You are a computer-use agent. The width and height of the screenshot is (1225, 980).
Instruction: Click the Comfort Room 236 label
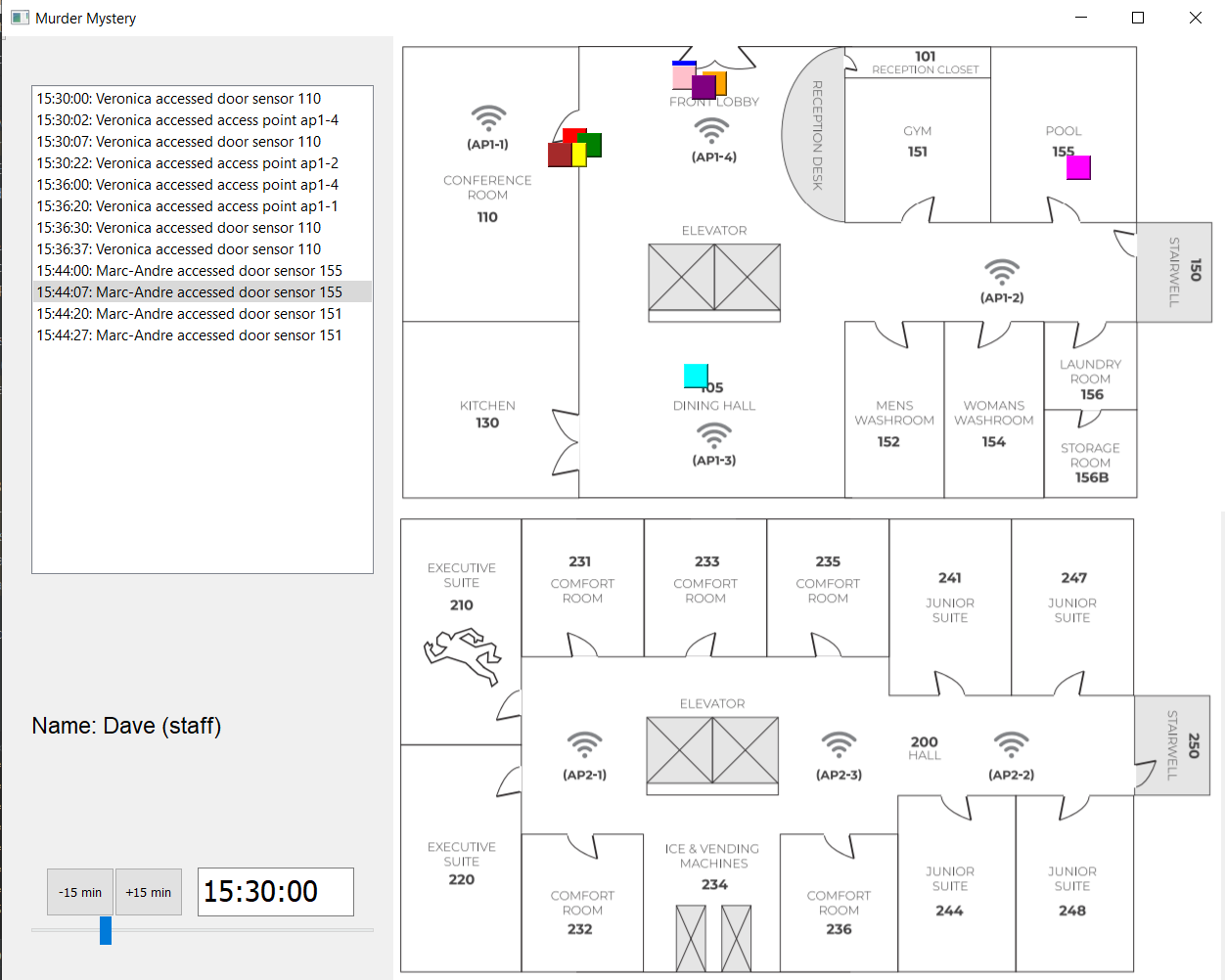tap(839, 912)
